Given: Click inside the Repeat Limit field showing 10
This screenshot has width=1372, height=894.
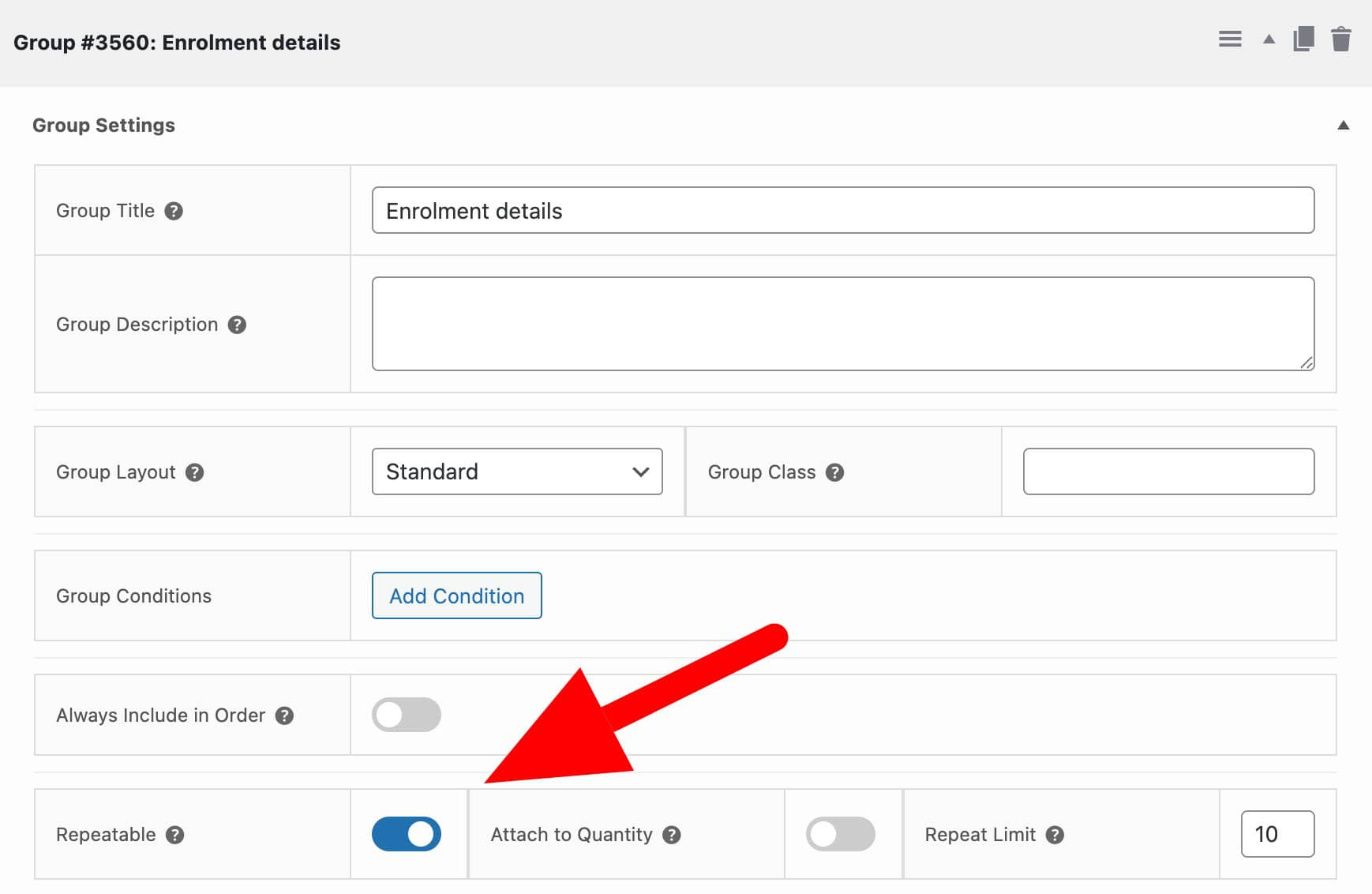Looking at the screenshot, I should 1276,833.
